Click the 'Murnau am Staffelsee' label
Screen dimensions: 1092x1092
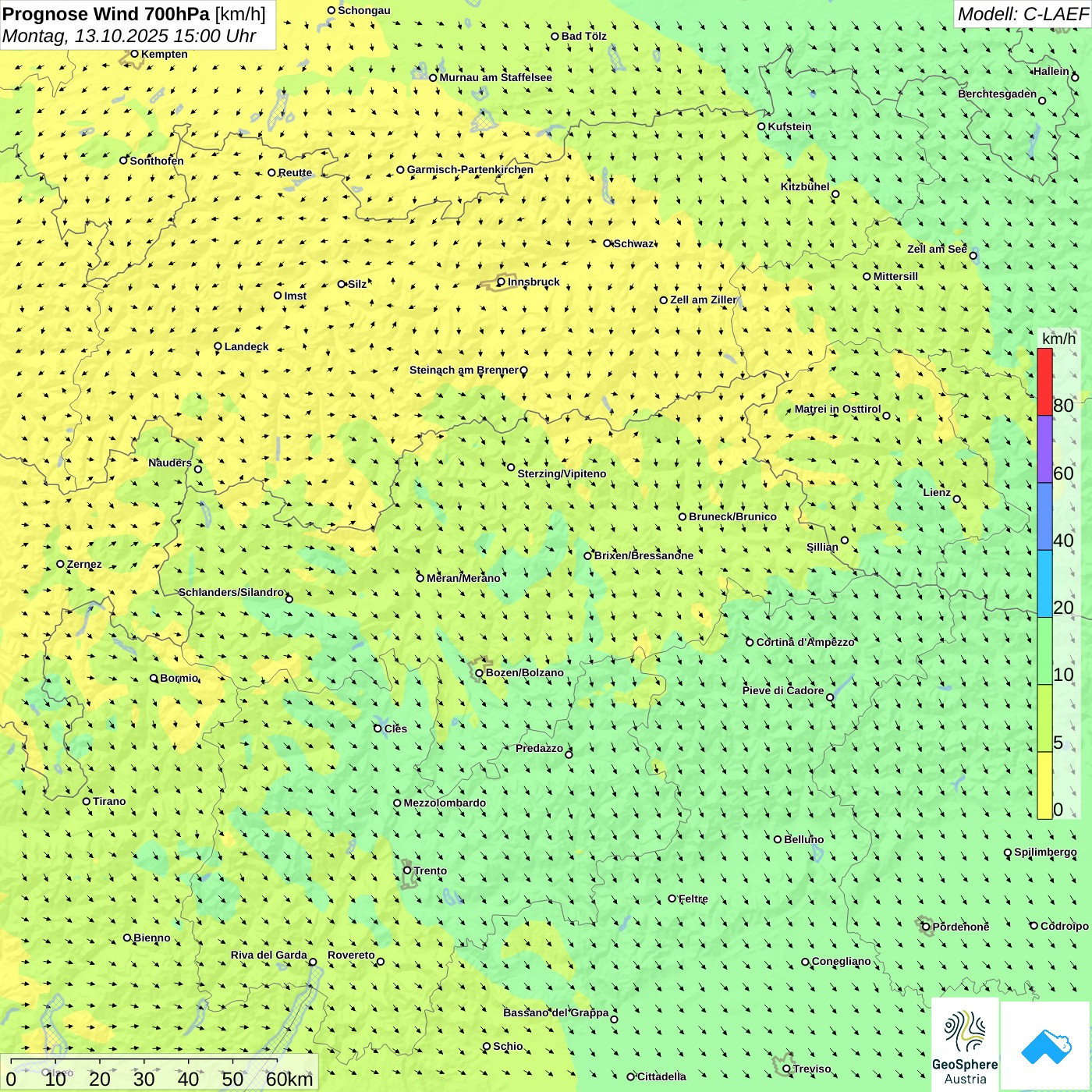[x=496, y=77]
